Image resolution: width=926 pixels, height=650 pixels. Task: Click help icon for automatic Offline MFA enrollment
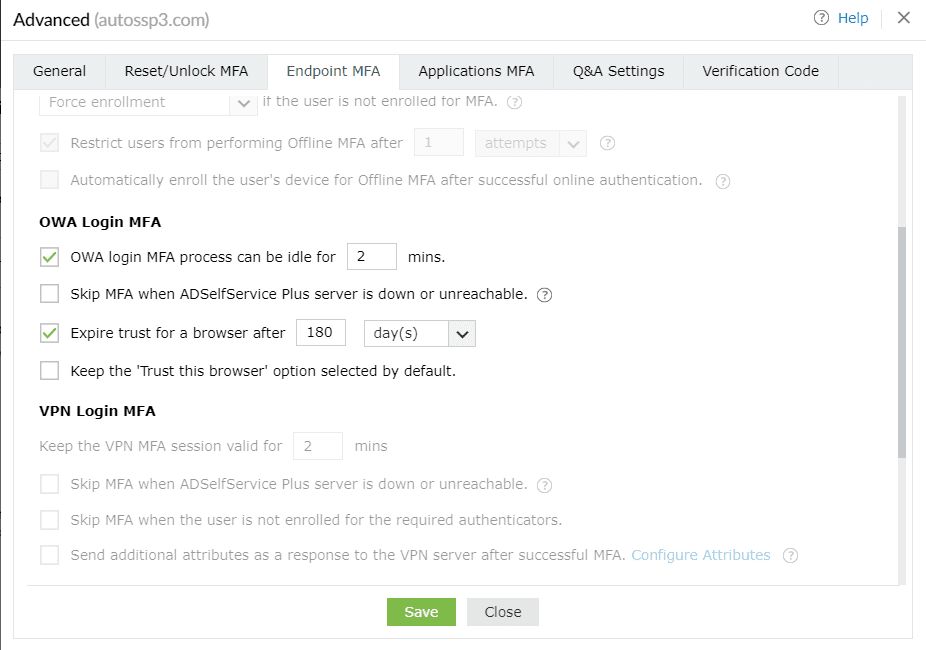(x=723, y=181)
